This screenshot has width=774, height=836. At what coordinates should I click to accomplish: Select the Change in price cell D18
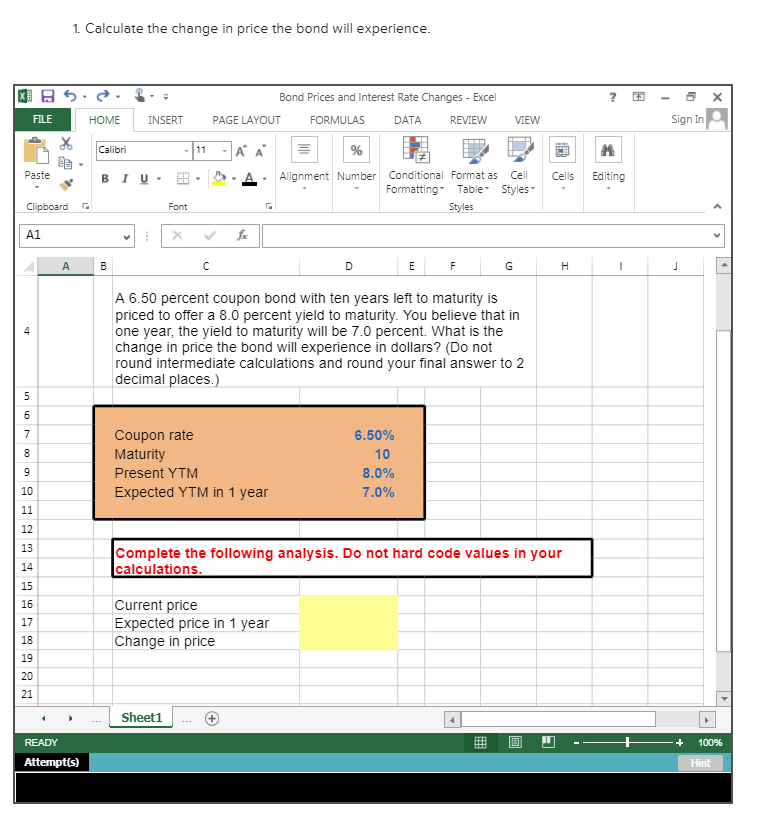point(349,641)
